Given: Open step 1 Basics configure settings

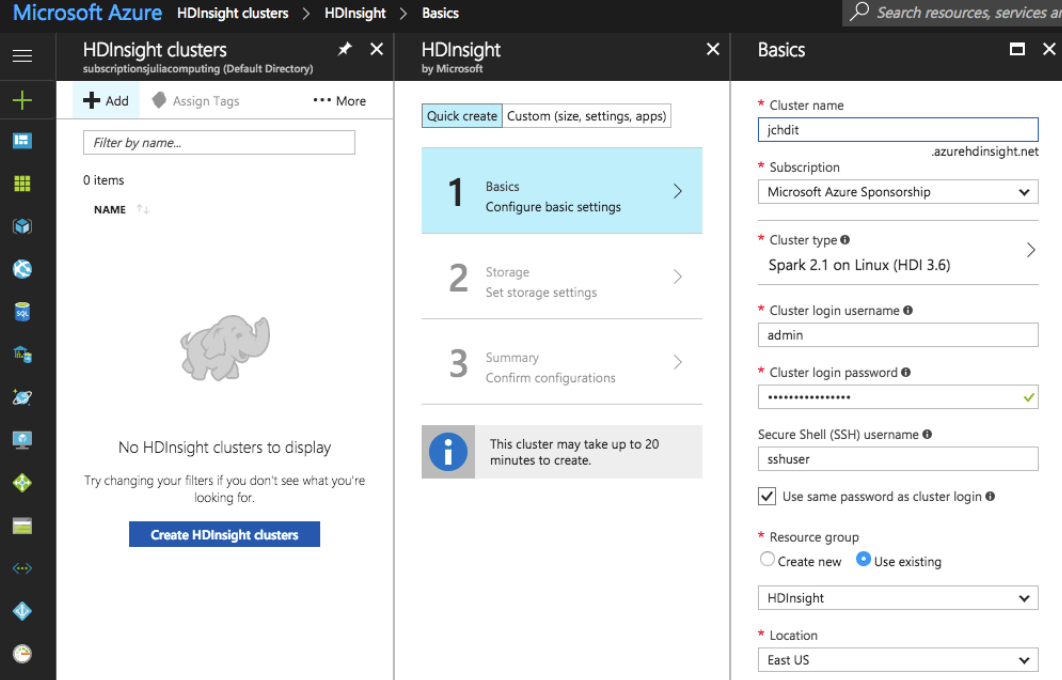Looking at the screenshot, I should click(561, 191).
